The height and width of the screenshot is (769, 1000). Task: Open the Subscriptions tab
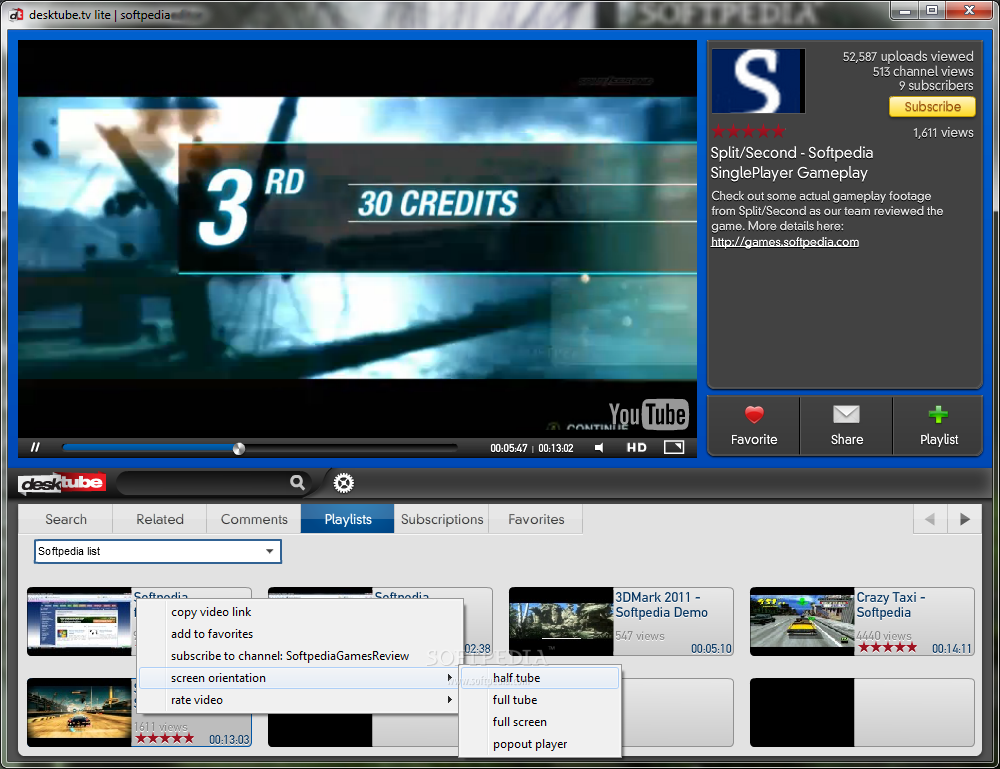click(x=442, y=519)
